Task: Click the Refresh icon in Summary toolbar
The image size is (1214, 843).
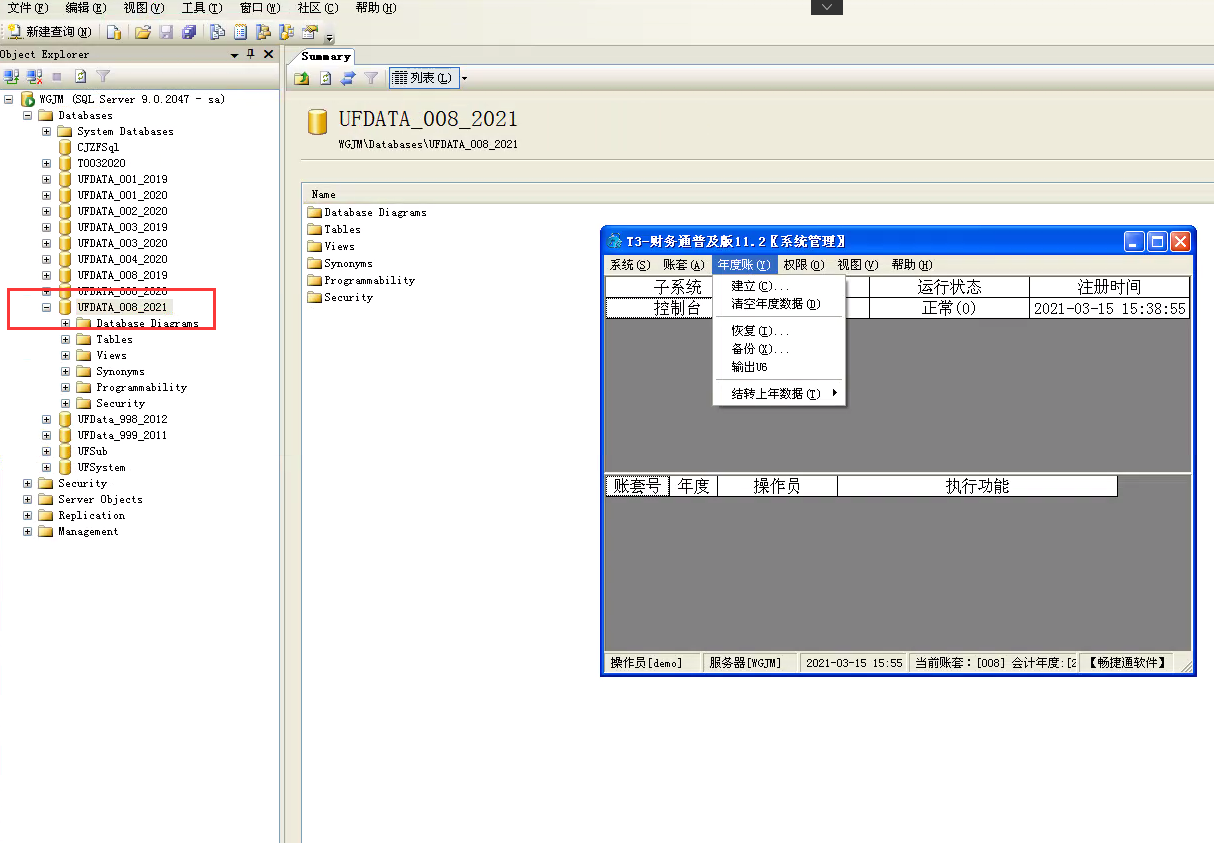Action: [325, 78]
